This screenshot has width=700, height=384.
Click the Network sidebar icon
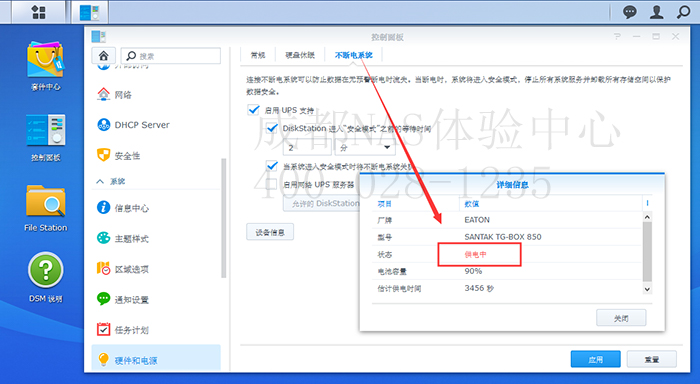tap(104, 94)
